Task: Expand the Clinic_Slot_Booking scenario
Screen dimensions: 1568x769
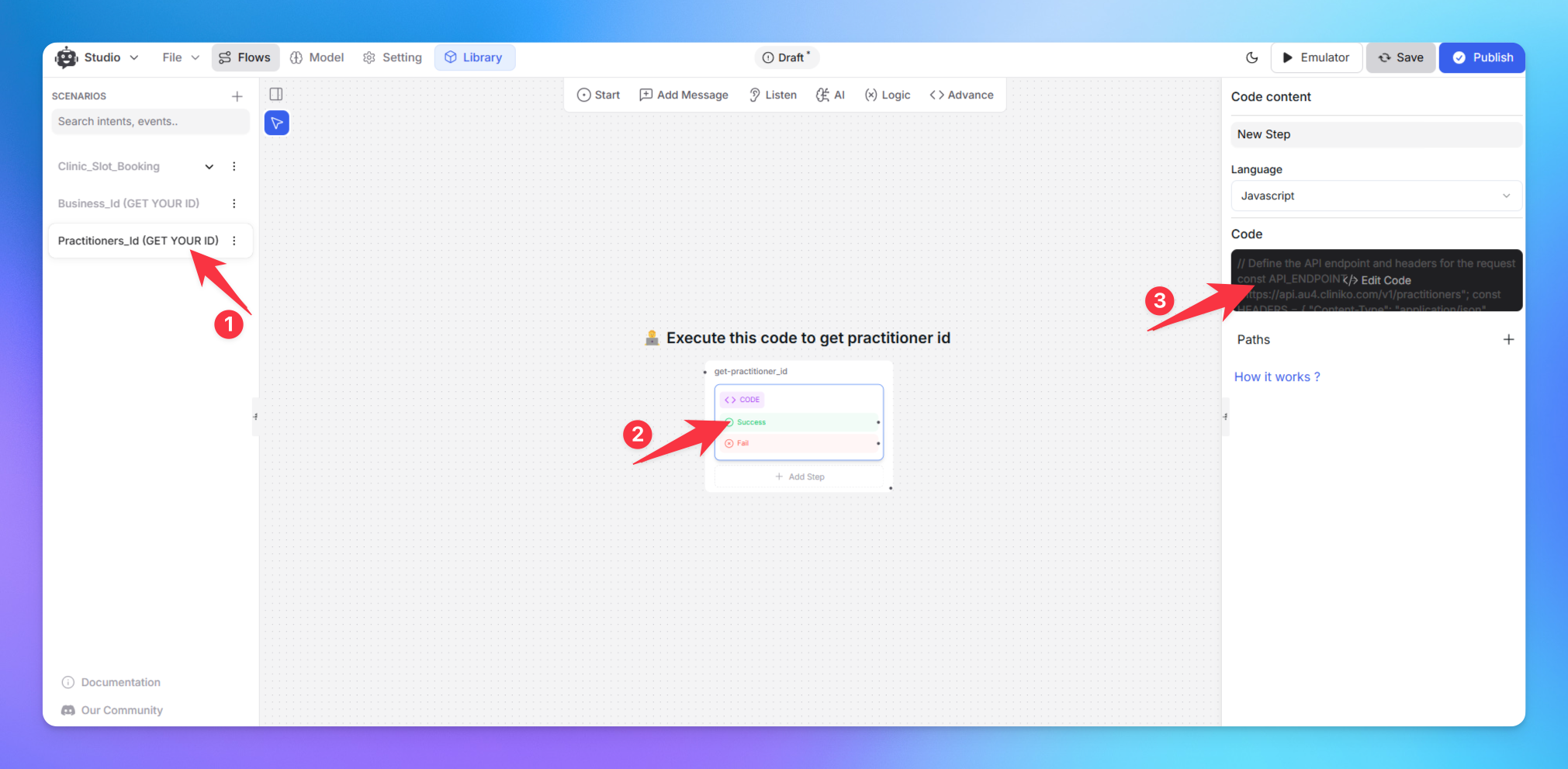Action: click(x=209, y=167)
